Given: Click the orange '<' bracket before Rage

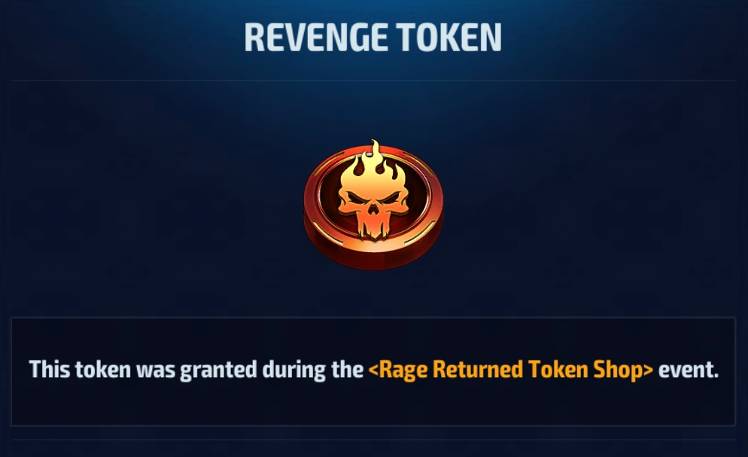Looking at the screenshot, I should (374, 371).
